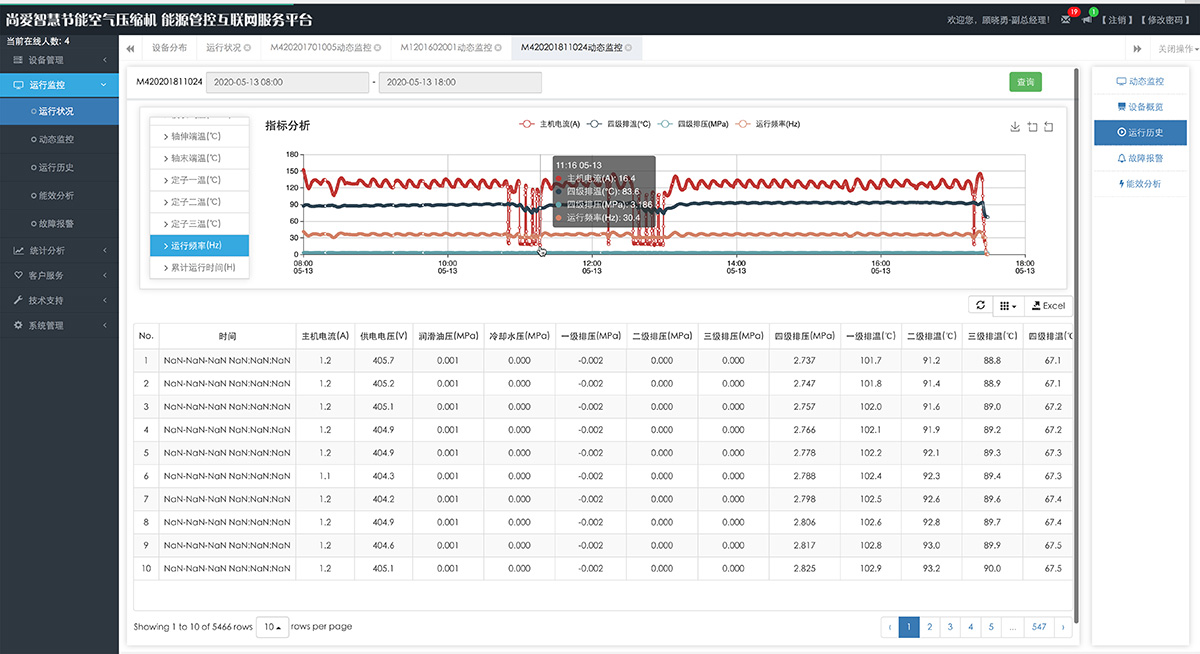Switch to M420201701005动态监控 tab
The width and height of the screenshot is (1200, 654).
tap(324, 48)
